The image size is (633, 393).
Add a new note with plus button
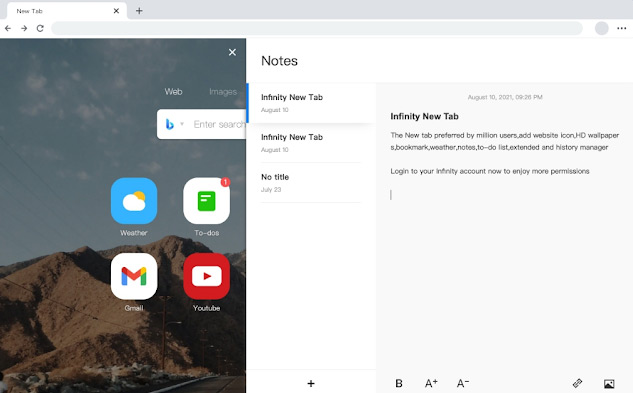311,383
